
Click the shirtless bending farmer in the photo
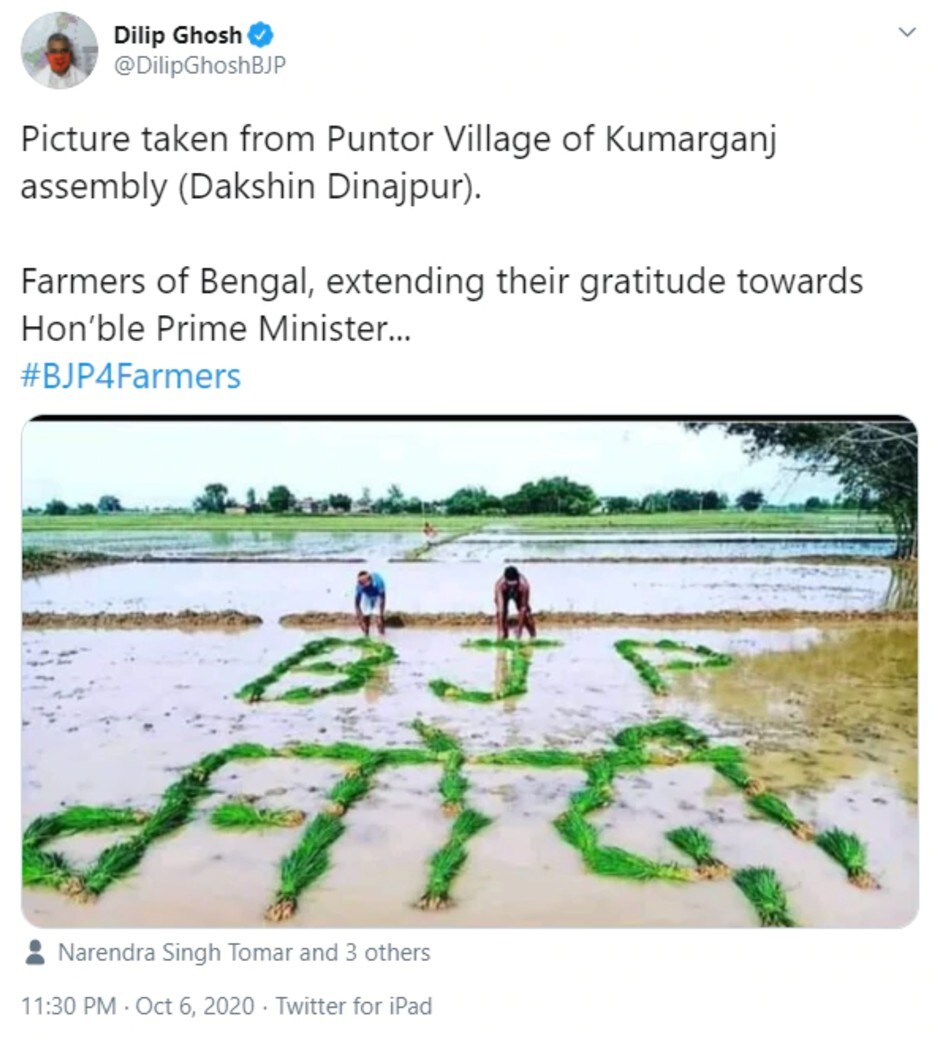pyautogui.click(x=514, y=602)
